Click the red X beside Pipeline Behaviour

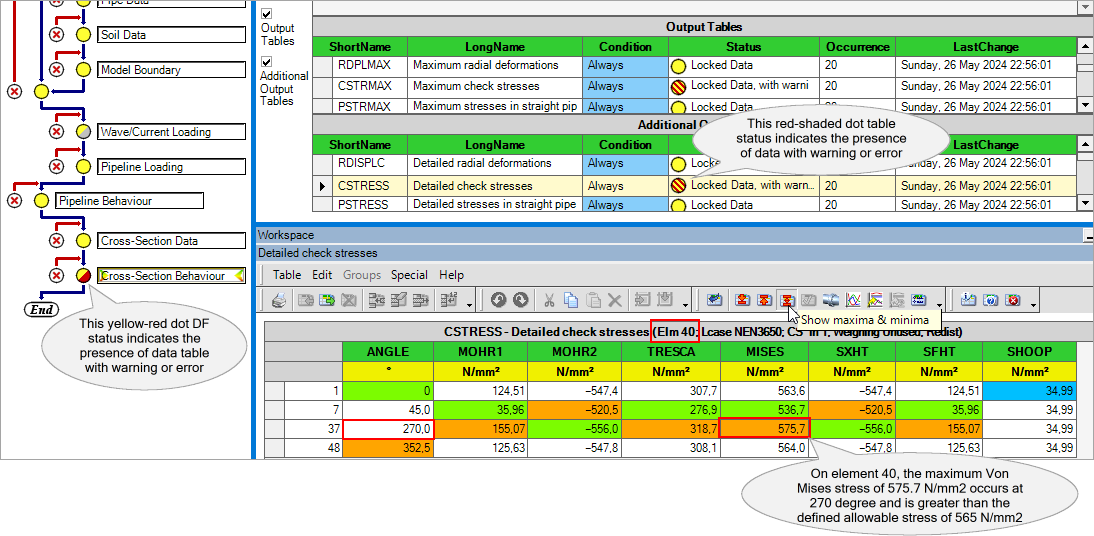pos(14,201)
